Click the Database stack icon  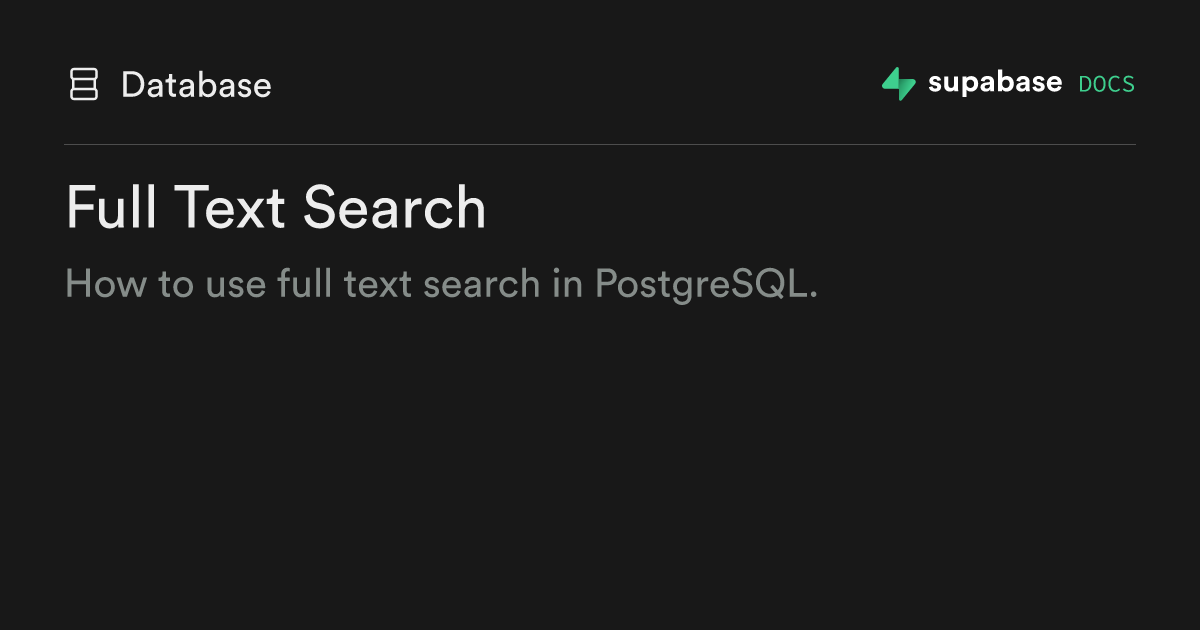pos(83,85)
